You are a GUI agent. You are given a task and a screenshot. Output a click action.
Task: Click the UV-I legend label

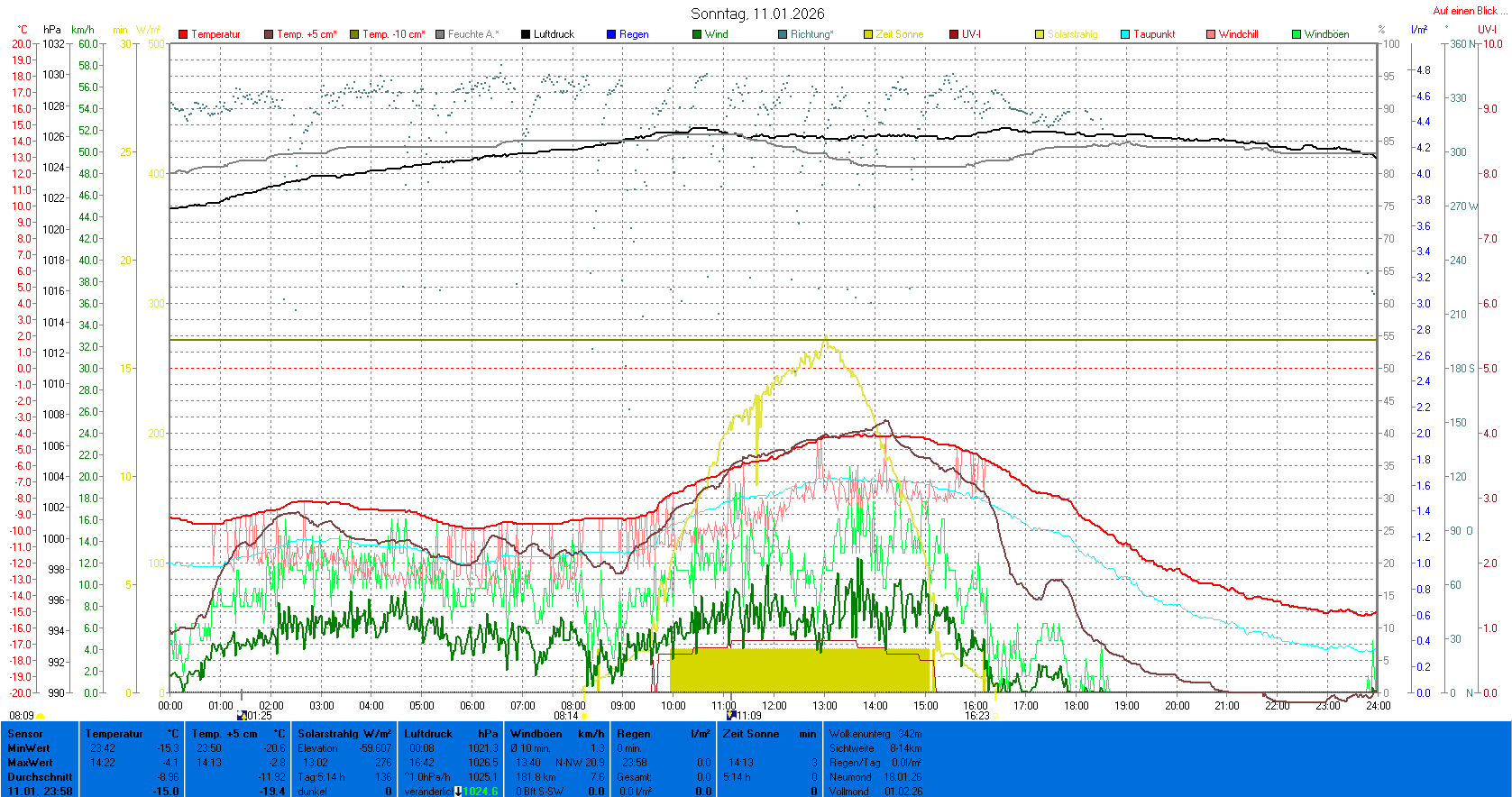click(971, 34)
